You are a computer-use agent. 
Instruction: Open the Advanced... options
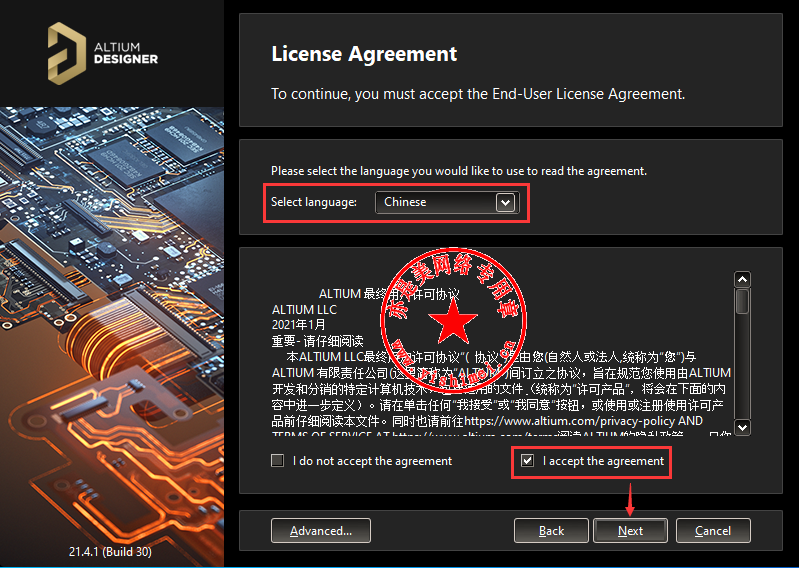click(321, 531)
